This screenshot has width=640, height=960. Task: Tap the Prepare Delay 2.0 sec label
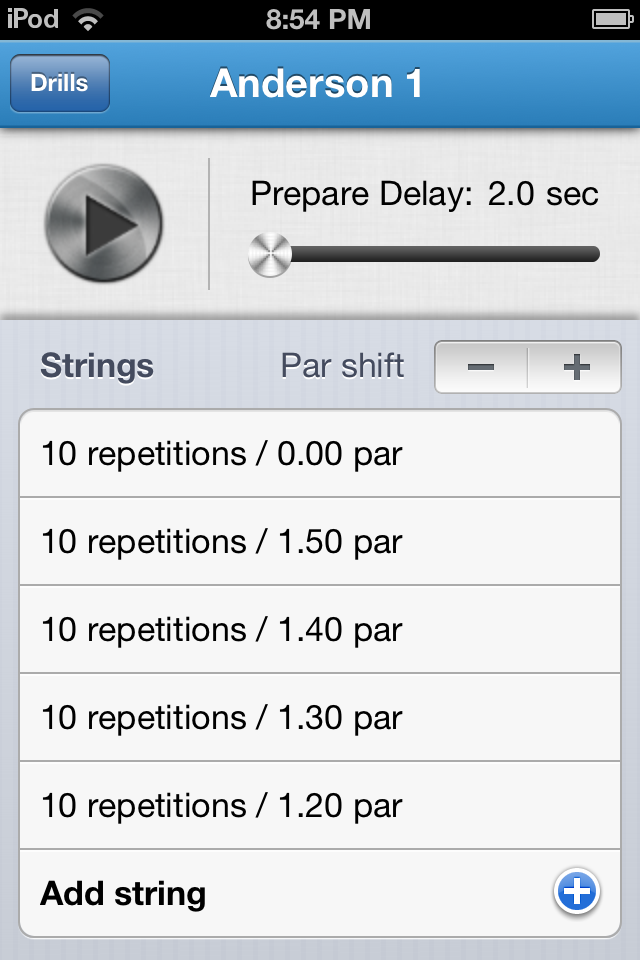[x=424, y=193]
